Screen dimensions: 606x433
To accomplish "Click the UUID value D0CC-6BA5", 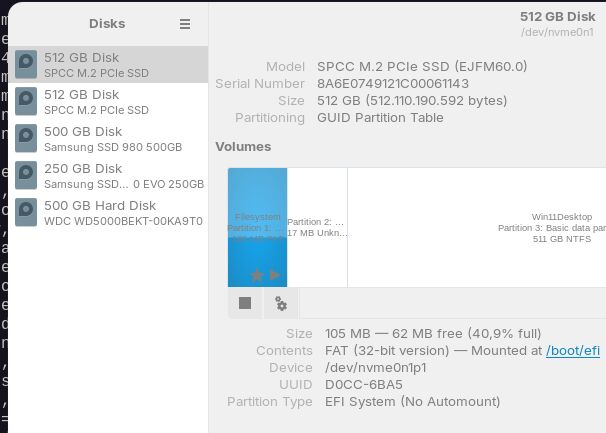I will [x=364, y=385].
